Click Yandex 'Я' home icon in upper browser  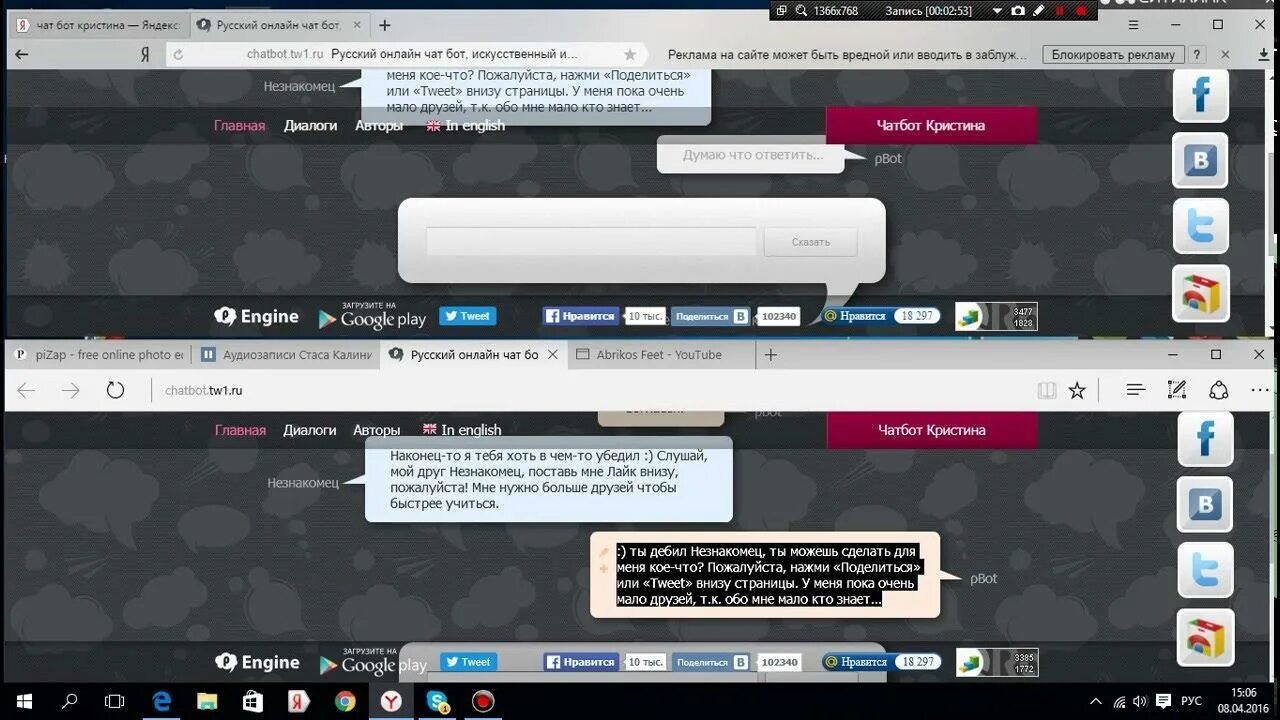click(145, 55)
